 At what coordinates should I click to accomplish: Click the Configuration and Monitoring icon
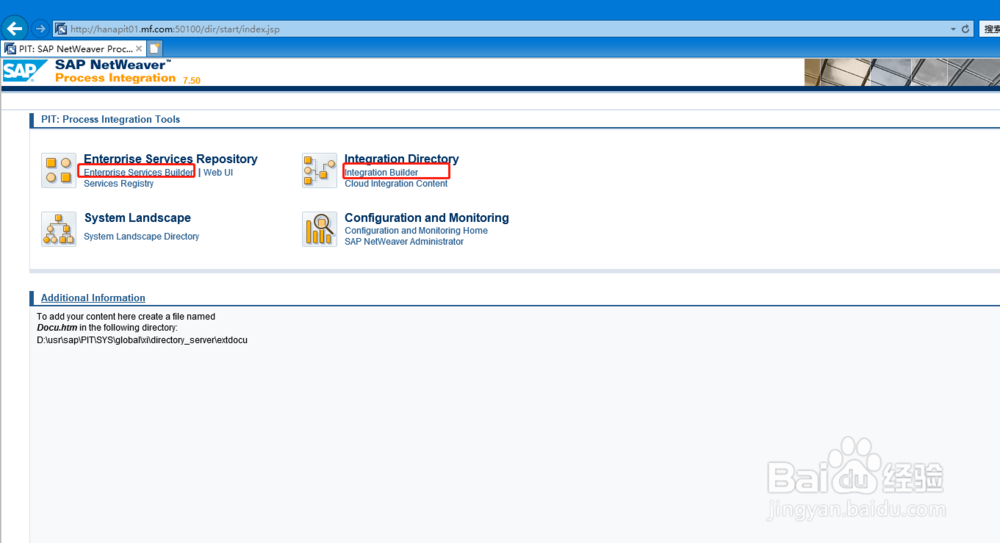click(x=320, y=229)
